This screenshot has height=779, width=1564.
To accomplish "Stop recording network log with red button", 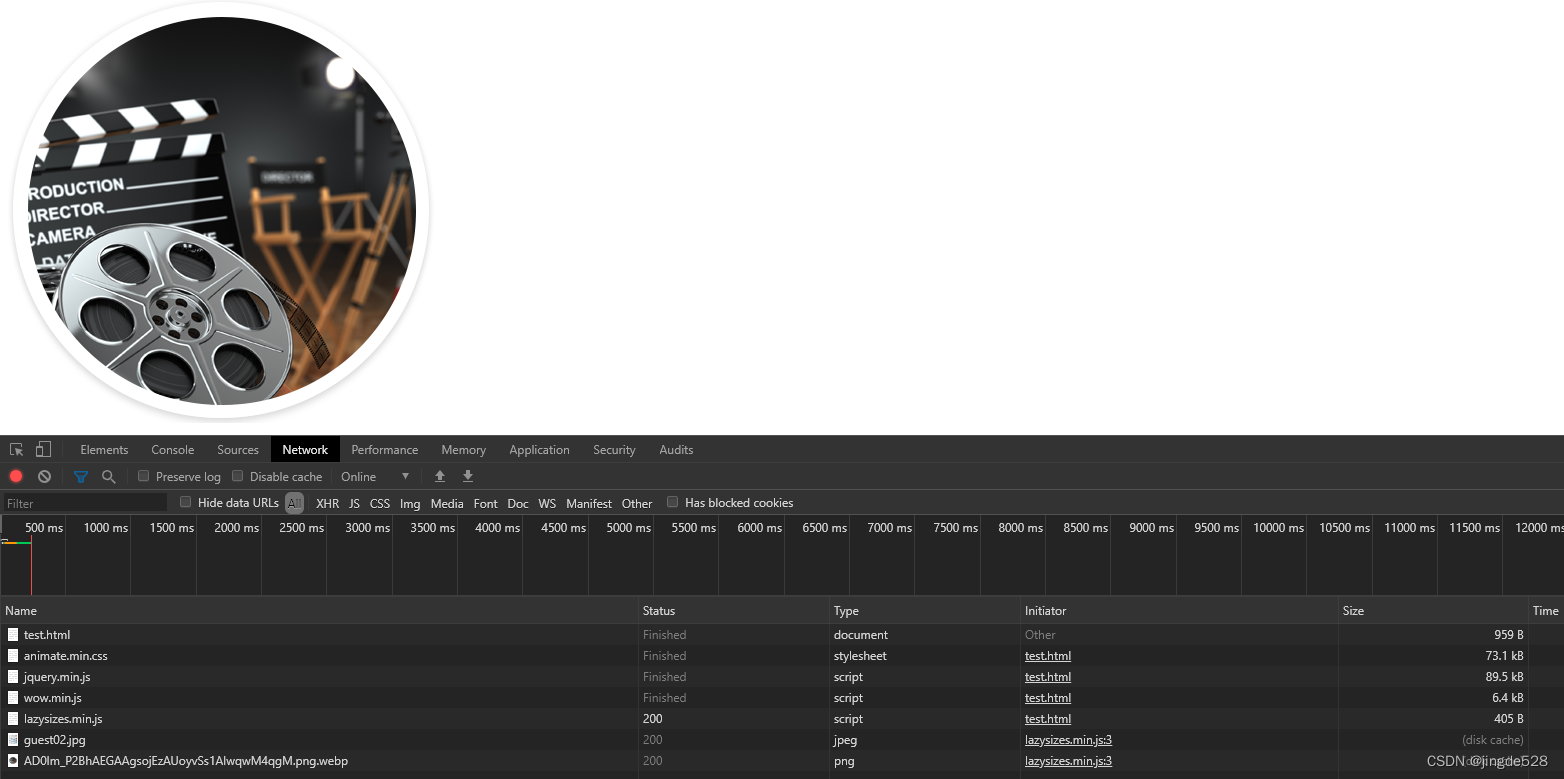I will (16, 476).
